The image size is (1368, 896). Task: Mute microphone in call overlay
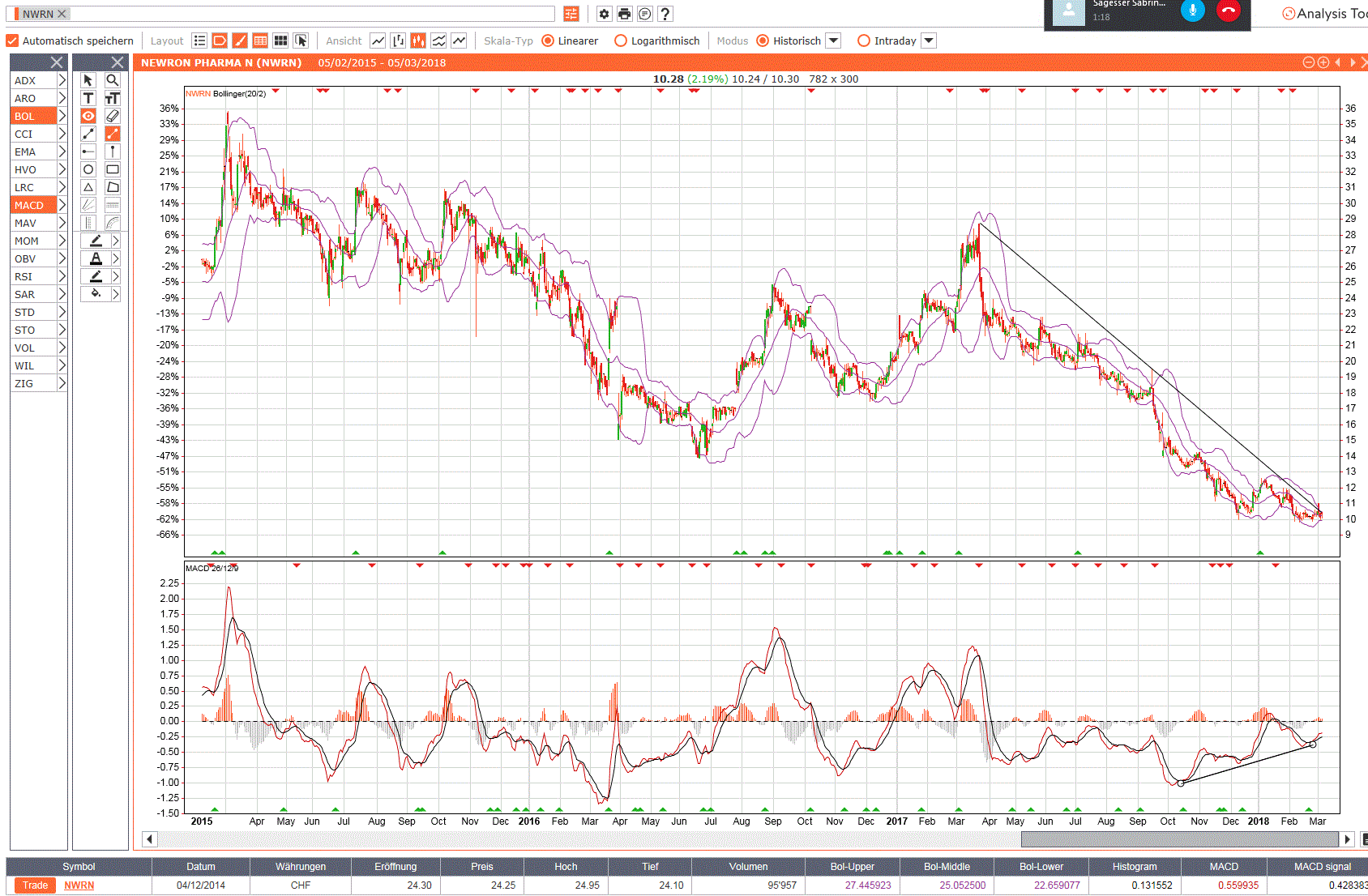point(1192,11)
